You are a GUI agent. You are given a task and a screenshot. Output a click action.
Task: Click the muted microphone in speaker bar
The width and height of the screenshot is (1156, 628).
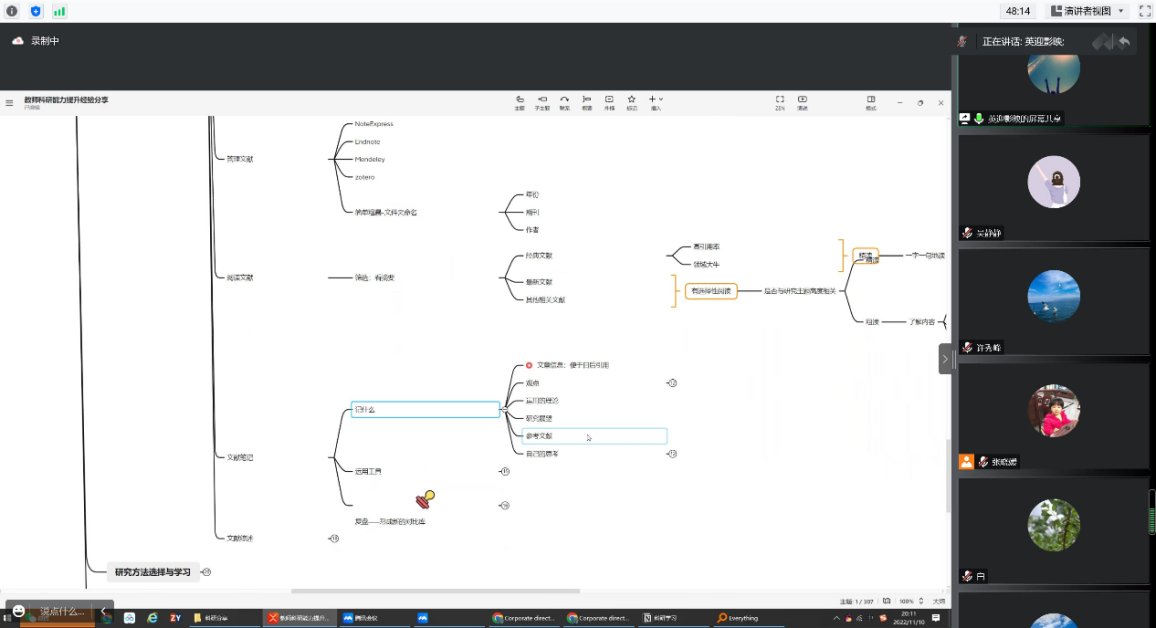[962, 41]
